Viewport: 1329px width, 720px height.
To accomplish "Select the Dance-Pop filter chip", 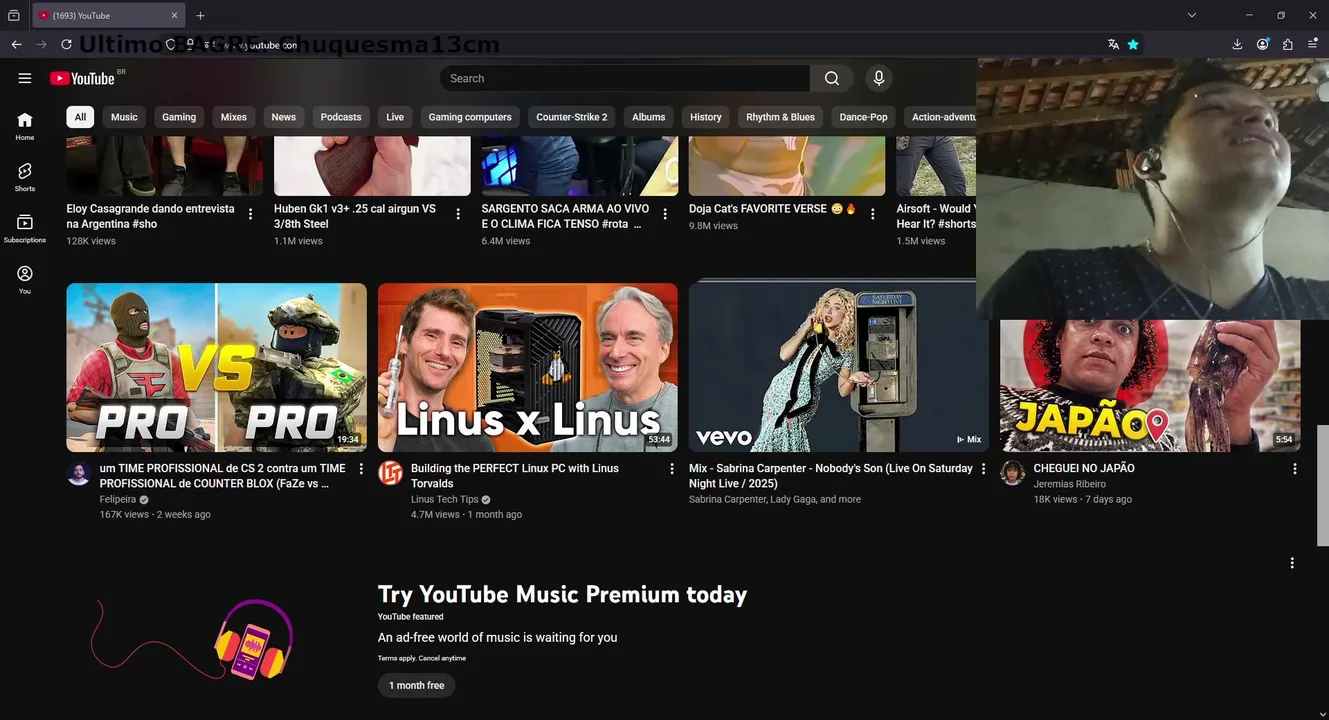I will coord(863,117).
